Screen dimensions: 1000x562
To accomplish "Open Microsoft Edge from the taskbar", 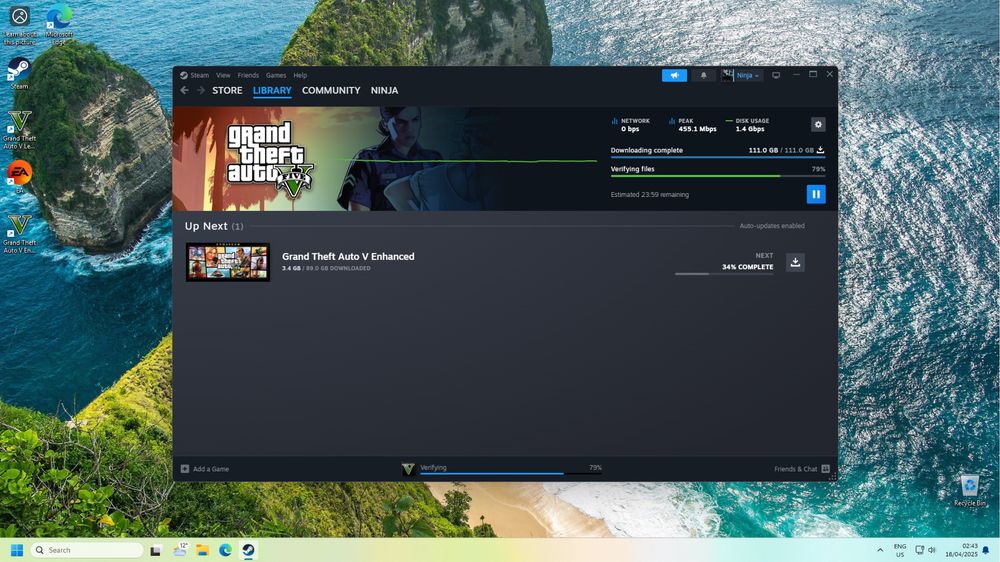I will pyautogui.click(x=225, y=550).
